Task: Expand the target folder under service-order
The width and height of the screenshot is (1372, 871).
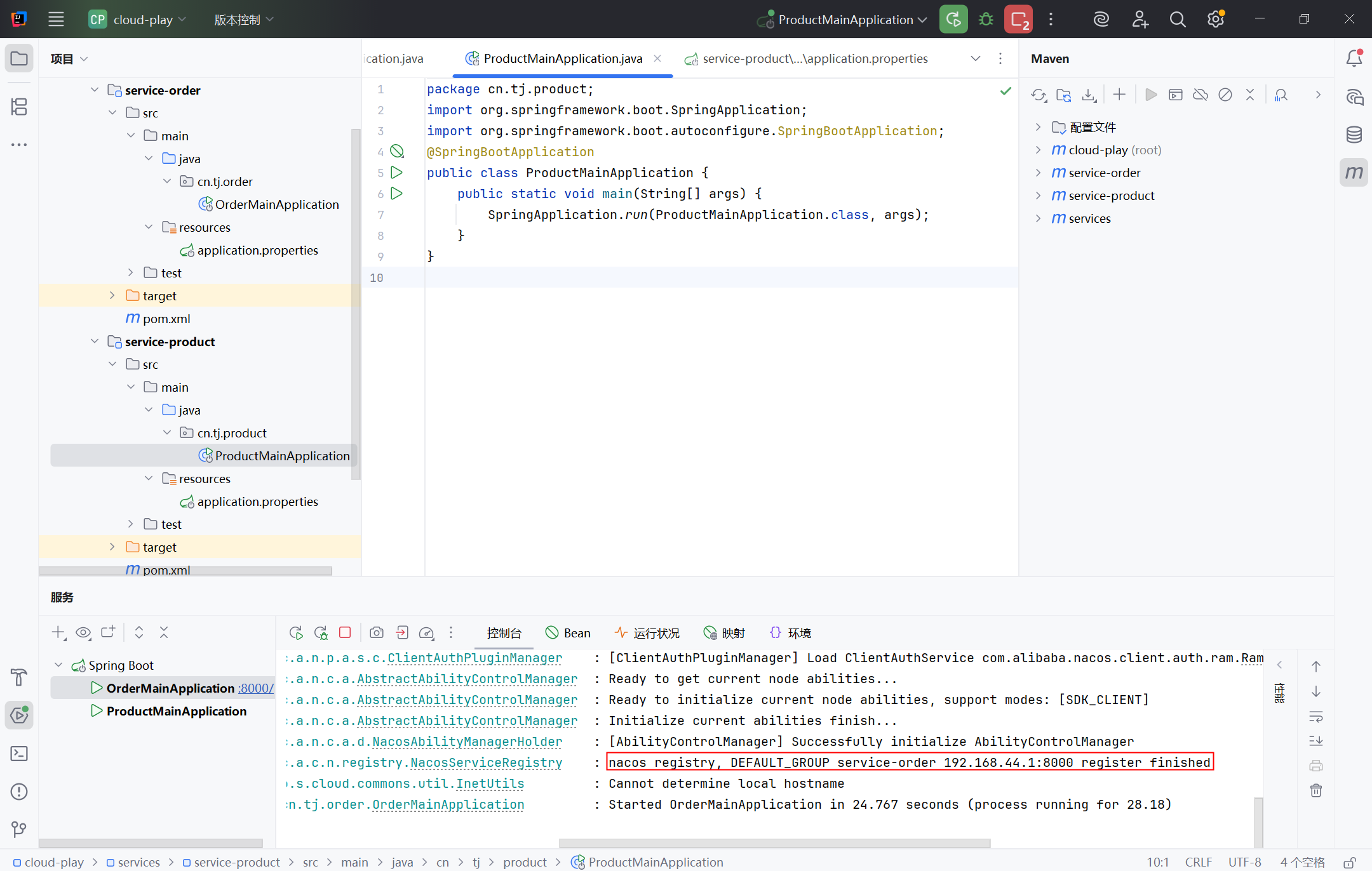Action: coord(112,296)
